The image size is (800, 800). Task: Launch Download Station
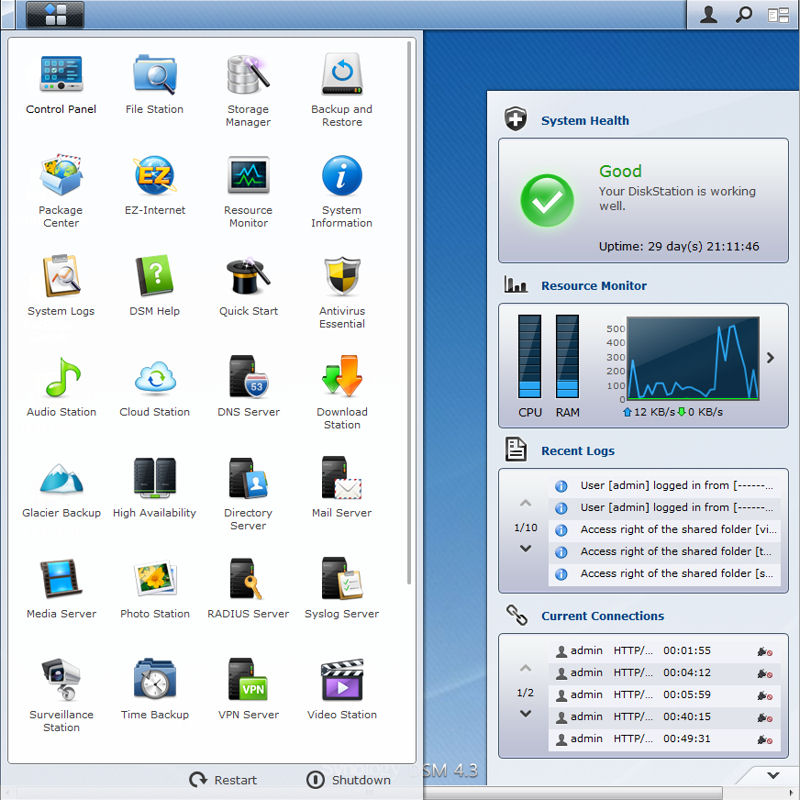coord(342,393)
